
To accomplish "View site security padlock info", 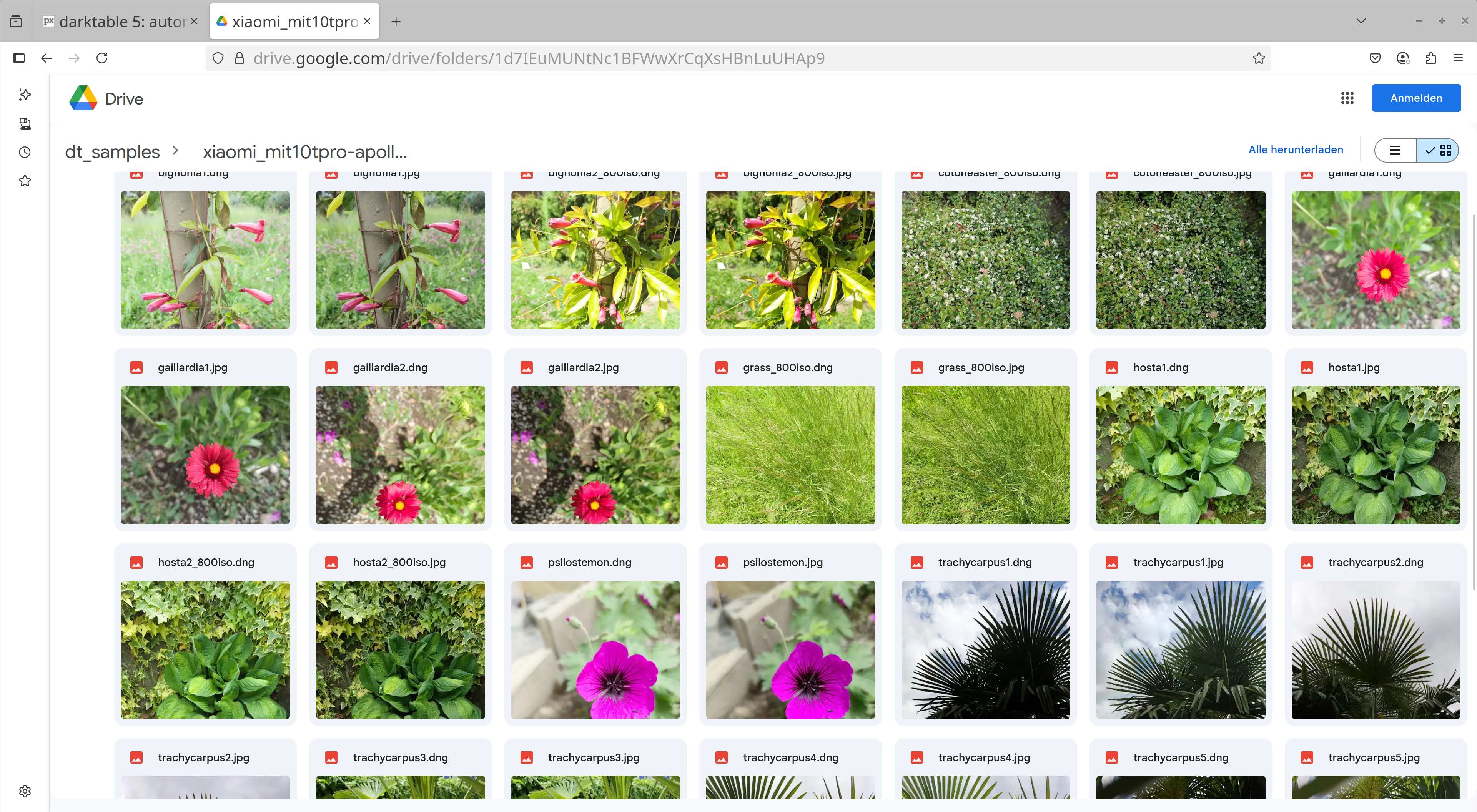I will tap(240, 58).
